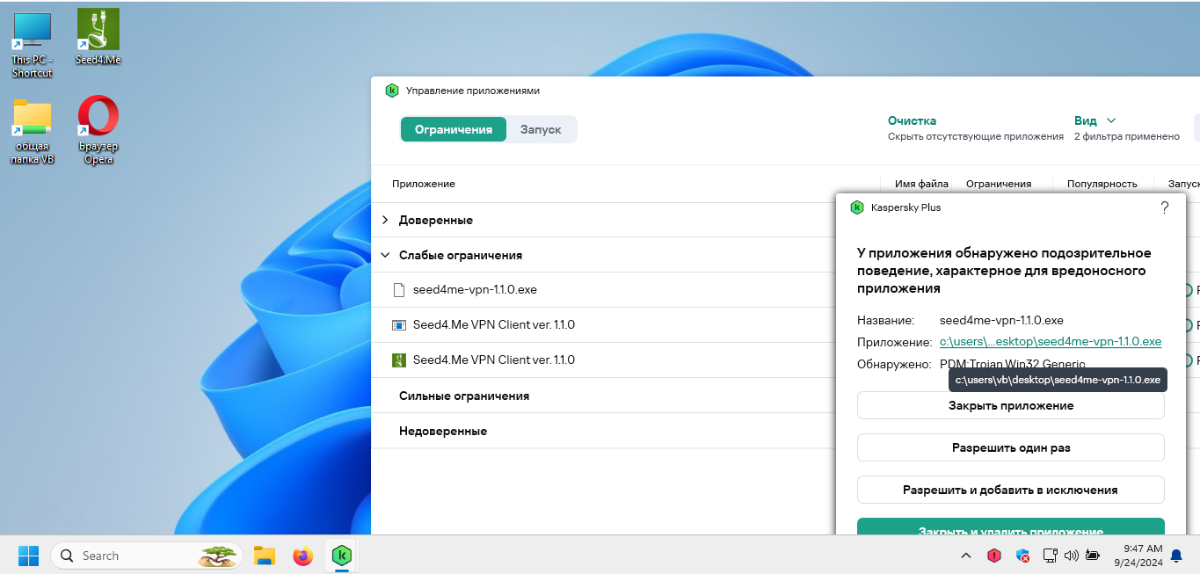Open the This PC shortcut on desktop
The height and width of the screenshot is (574, 1200).
32,45
